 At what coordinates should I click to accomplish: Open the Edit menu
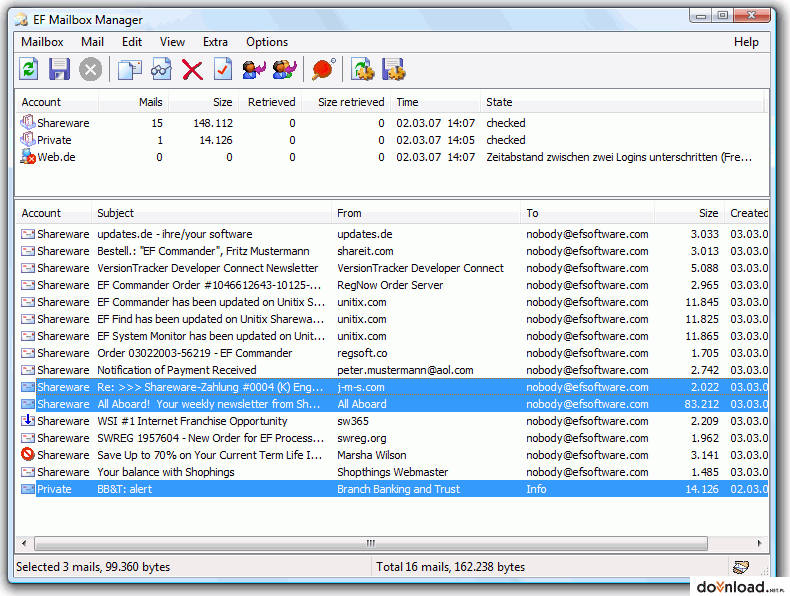[132, 42]
